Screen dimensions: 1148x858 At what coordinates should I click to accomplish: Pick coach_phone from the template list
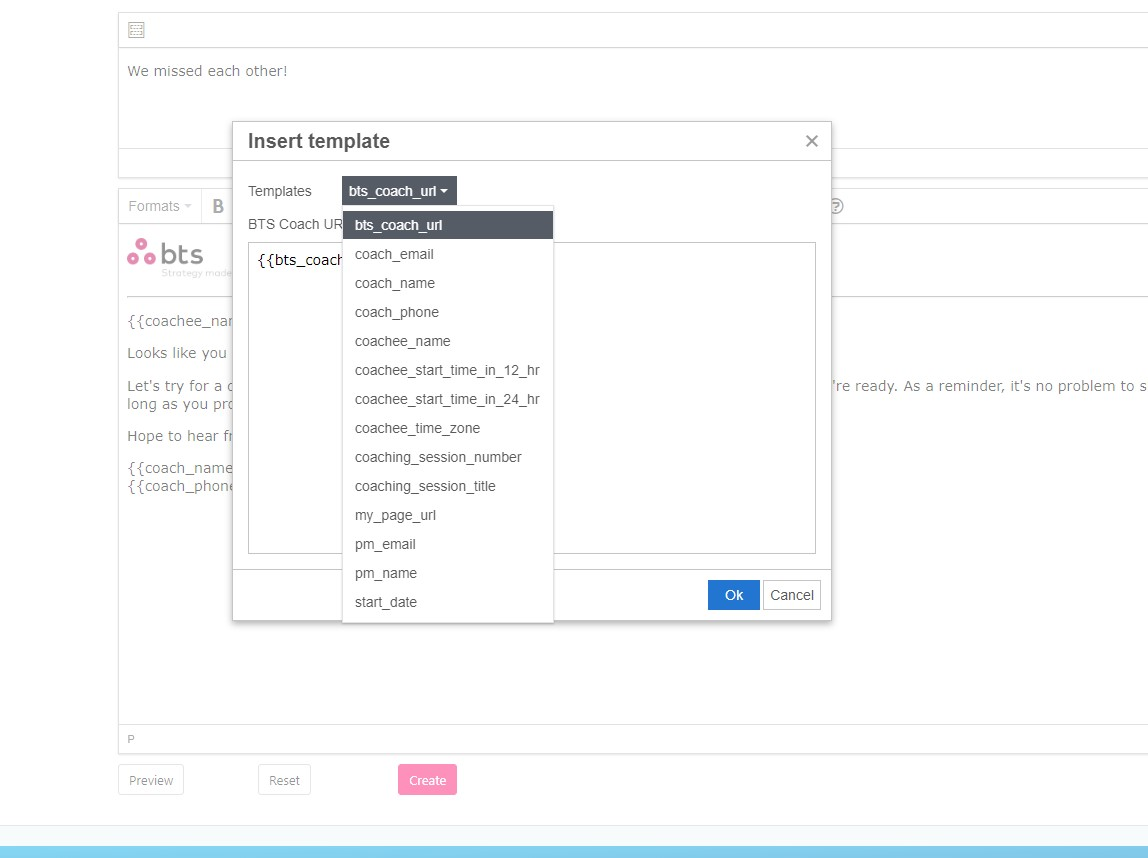pos(447,313)
